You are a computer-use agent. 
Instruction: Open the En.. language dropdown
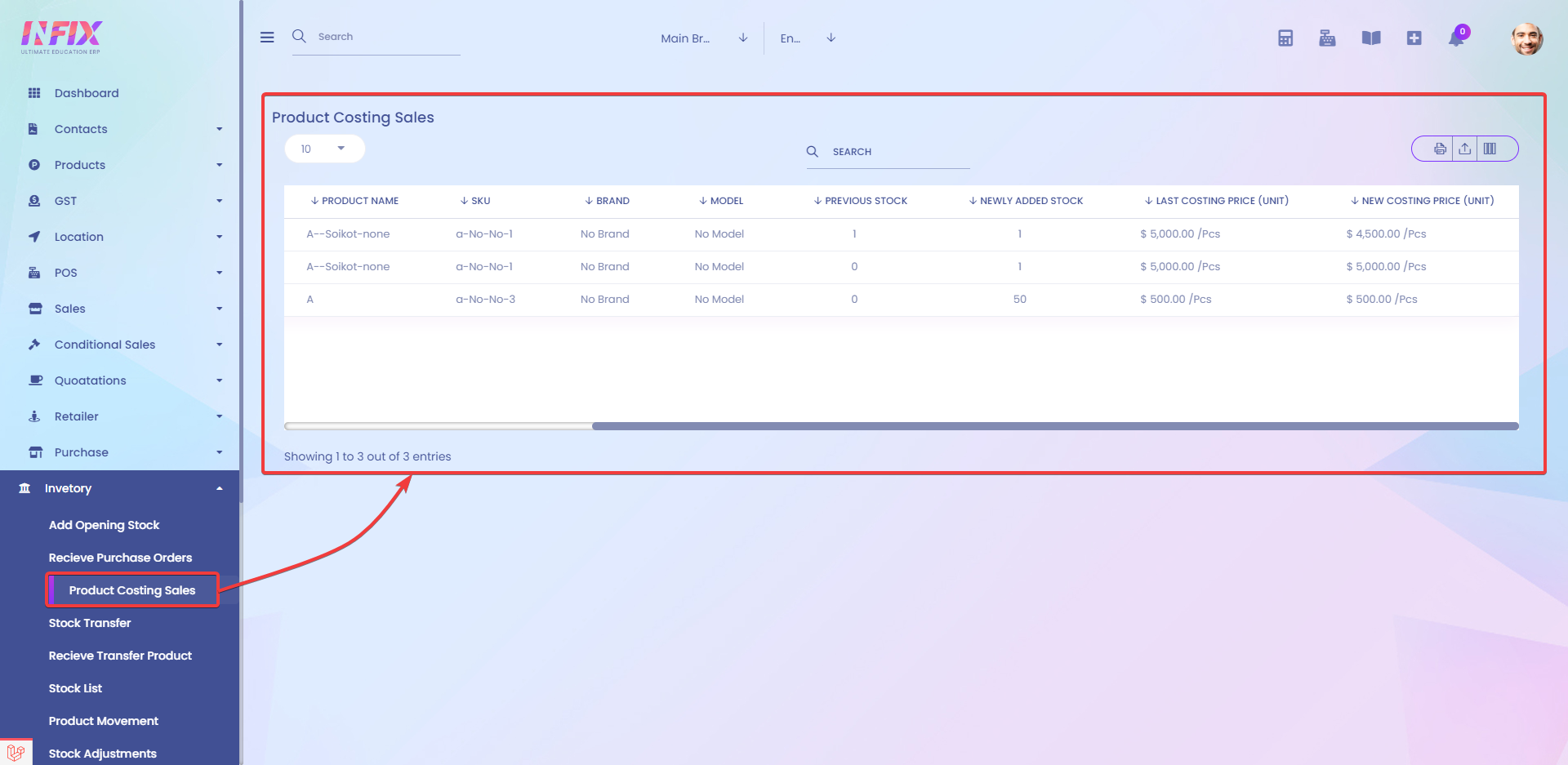click(808, 38)
